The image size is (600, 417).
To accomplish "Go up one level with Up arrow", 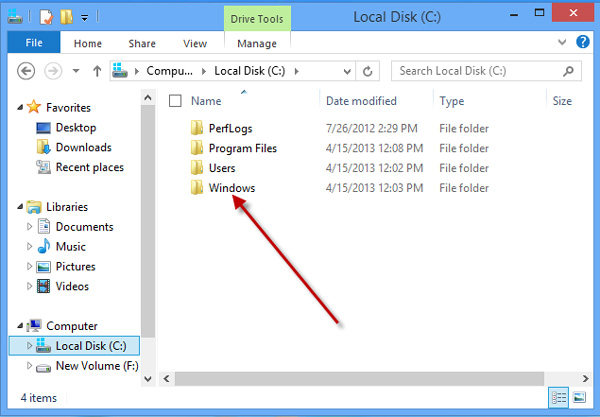I will click(97, 71).
